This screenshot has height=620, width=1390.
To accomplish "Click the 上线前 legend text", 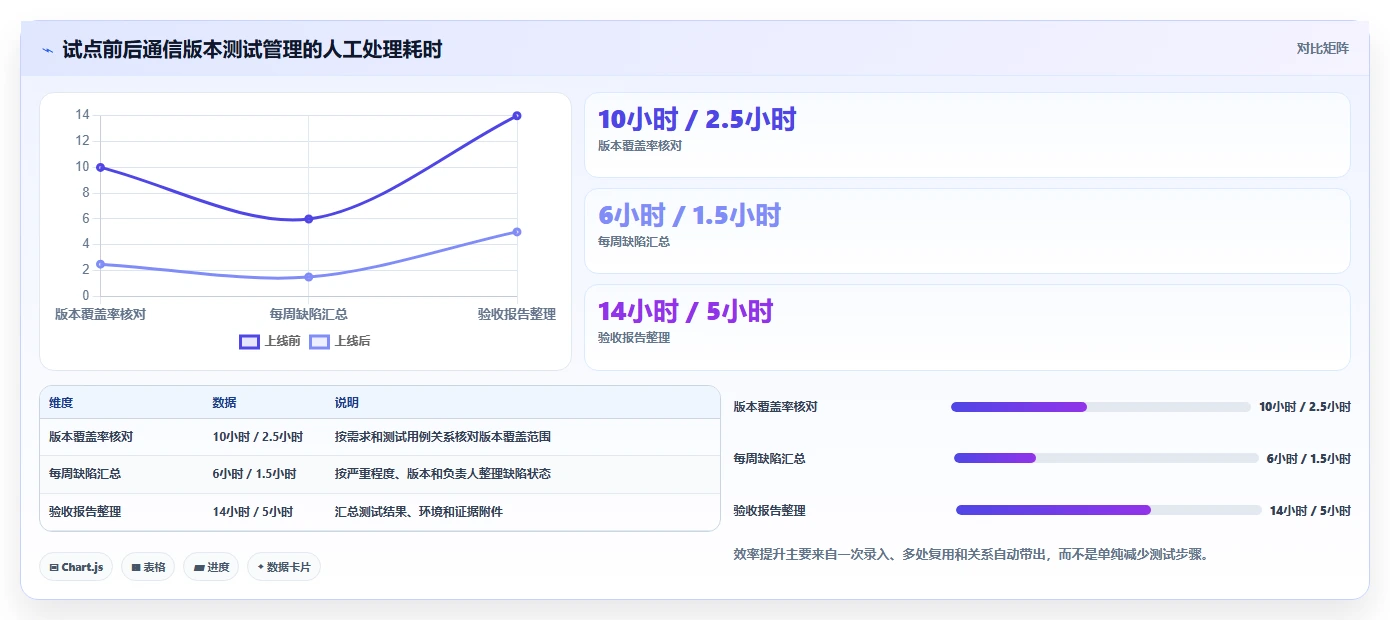I will tap(282, 341).
